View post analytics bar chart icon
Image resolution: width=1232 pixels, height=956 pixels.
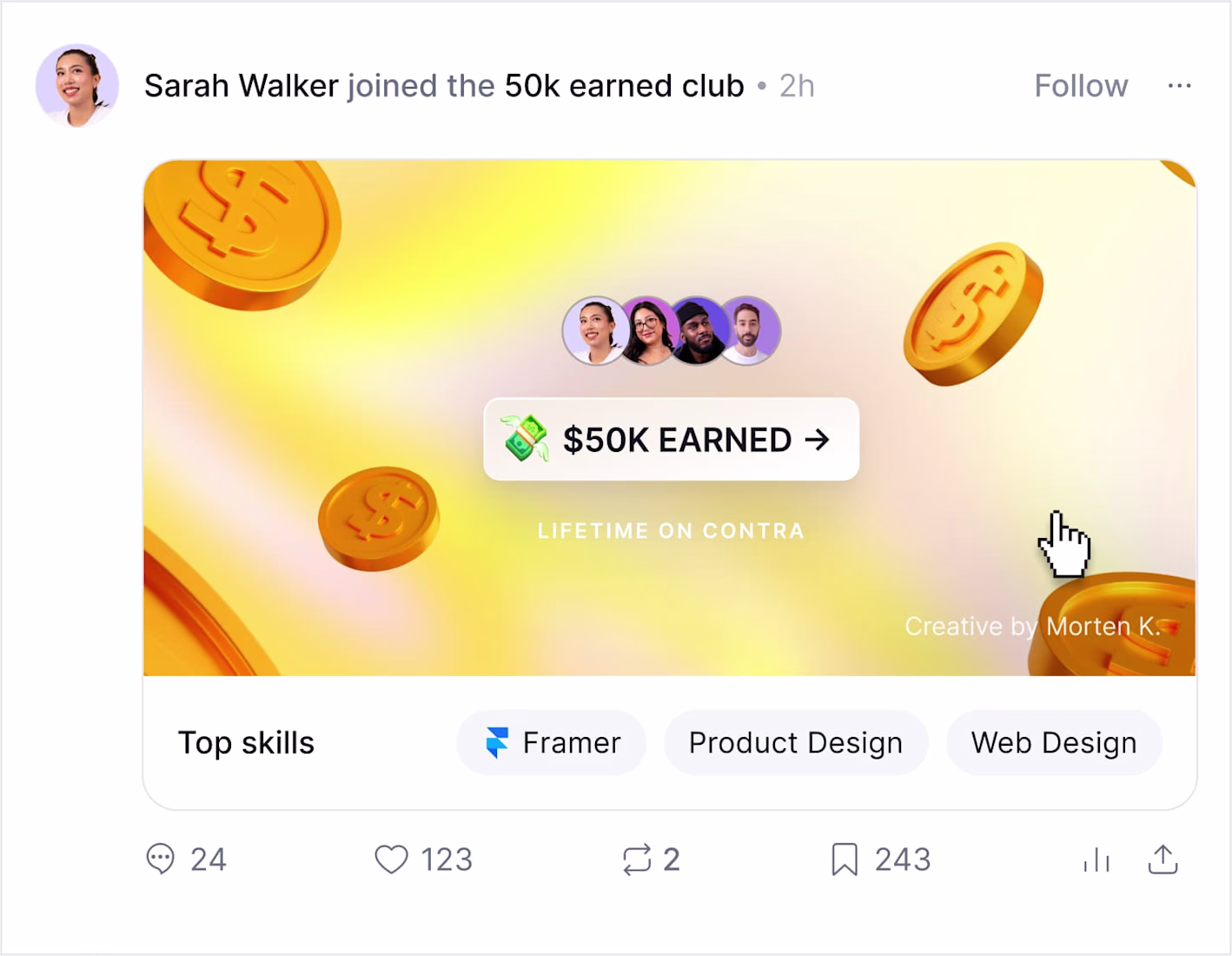coord(1096,860)
